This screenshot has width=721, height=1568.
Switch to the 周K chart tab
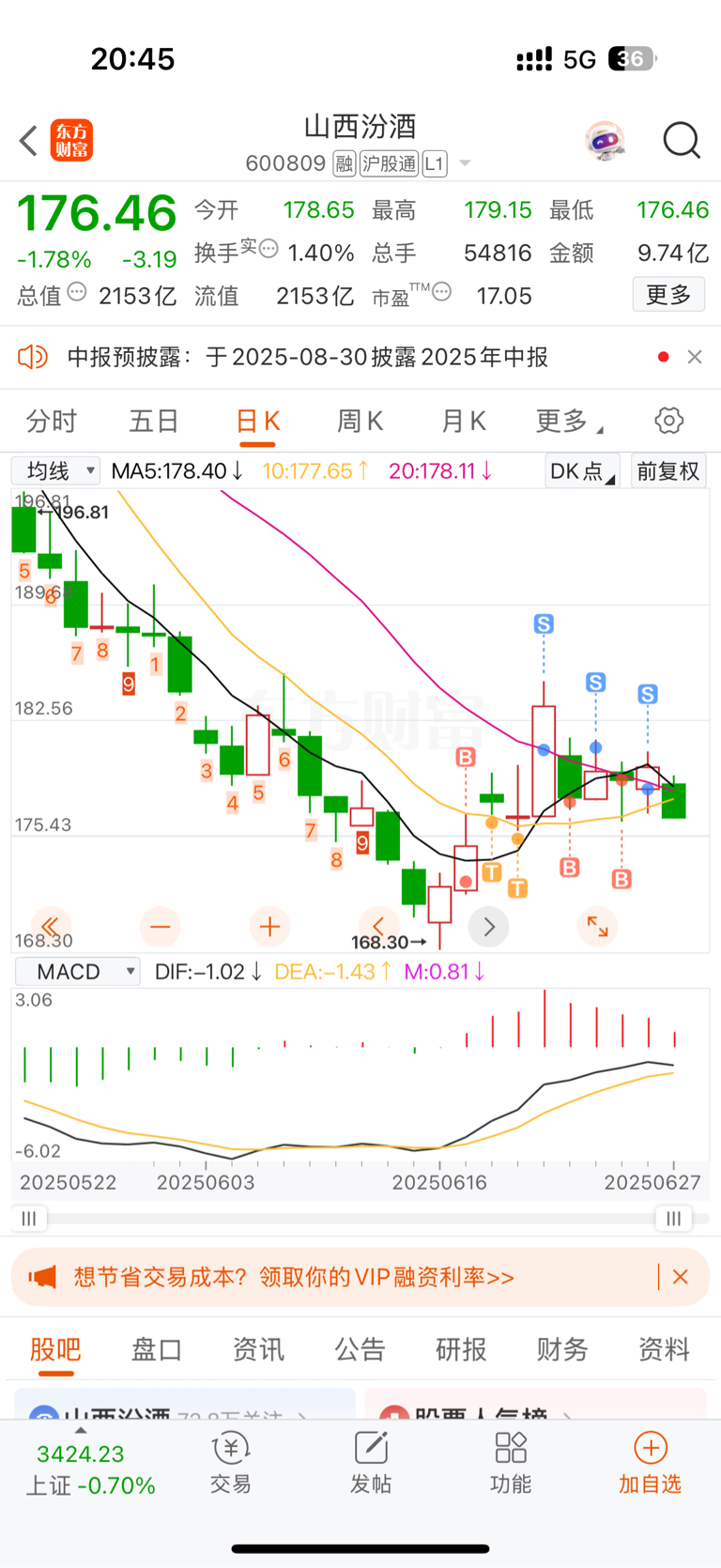360,421
